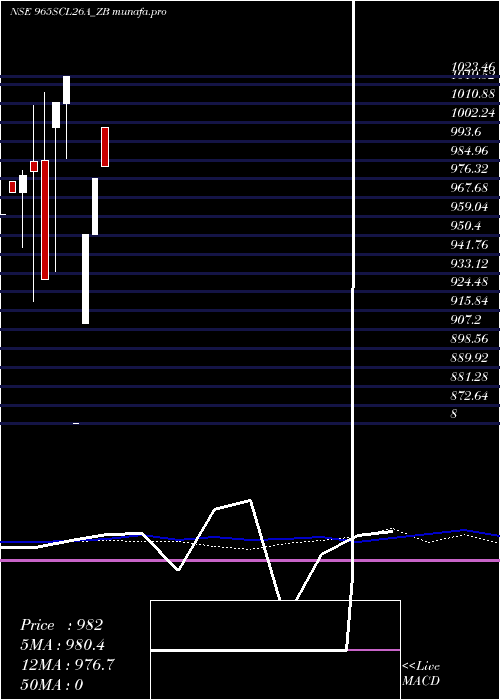The height and width of the screenshot is (700, 500).
Task: Click the 898.56 price axis label
Action: pos(469,339)
